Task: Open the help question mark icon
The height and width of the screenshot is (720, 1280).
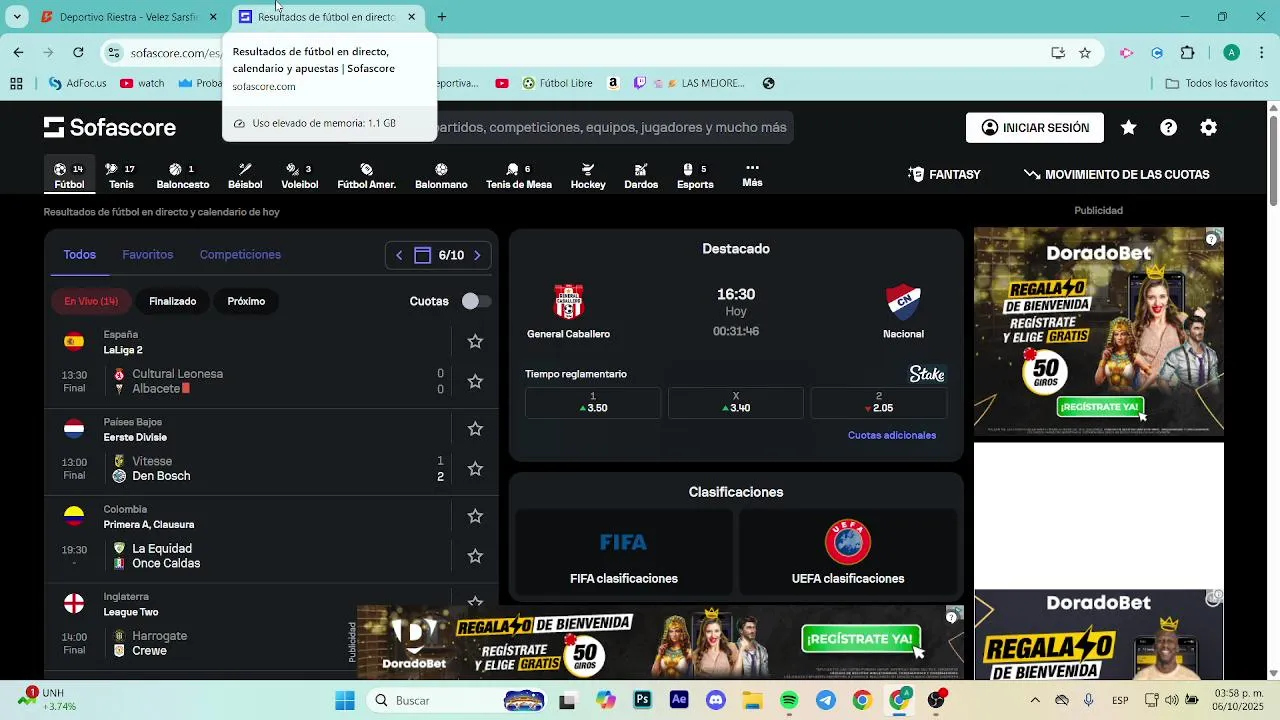Action: pyautogui.click(x=1168, y=127)
